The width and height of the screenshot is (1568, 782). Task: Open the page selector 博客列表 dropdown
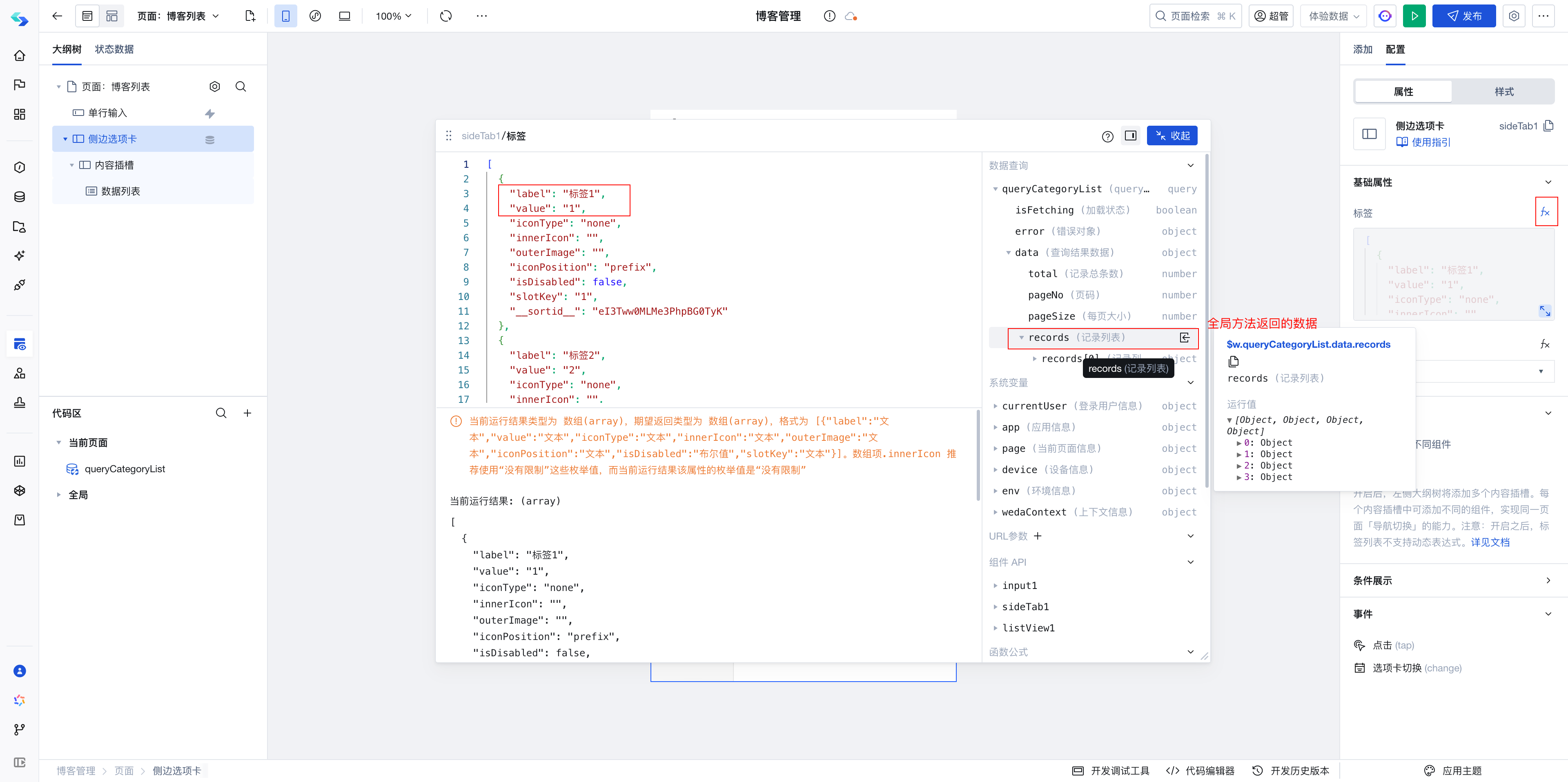178,16
